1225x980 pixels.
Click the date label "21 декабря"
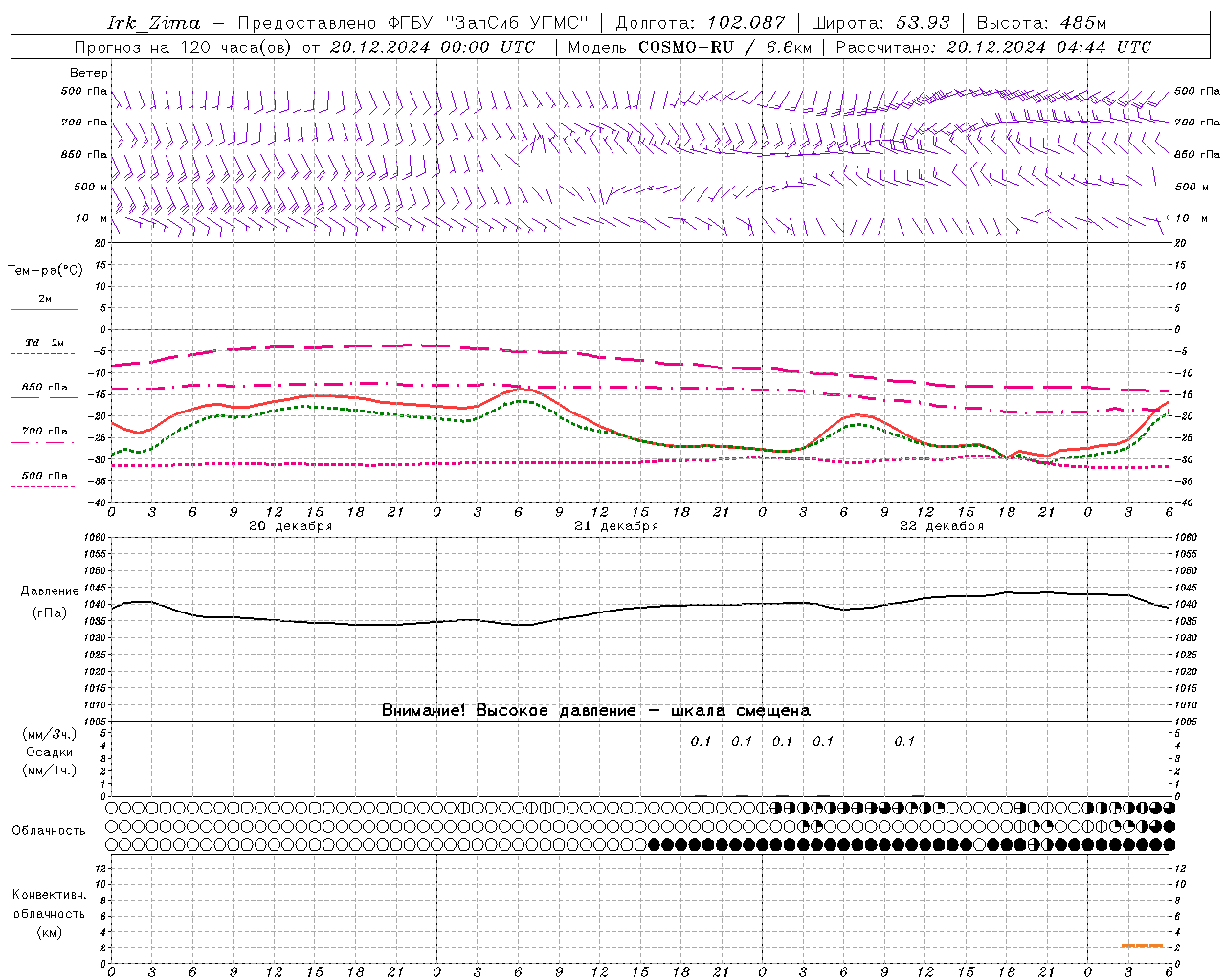(x=616, y=526)
